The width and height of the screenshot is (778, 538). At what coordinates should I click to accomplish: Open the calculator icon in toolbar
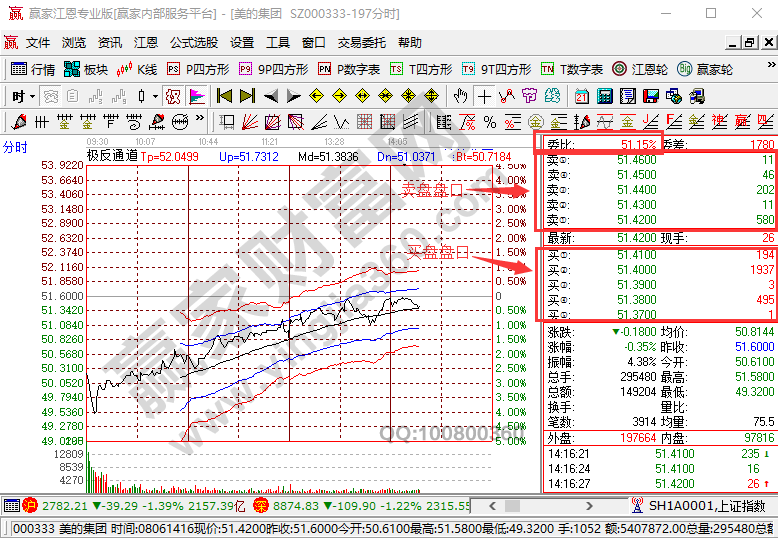pyautogui.click(x=604, y=96)
